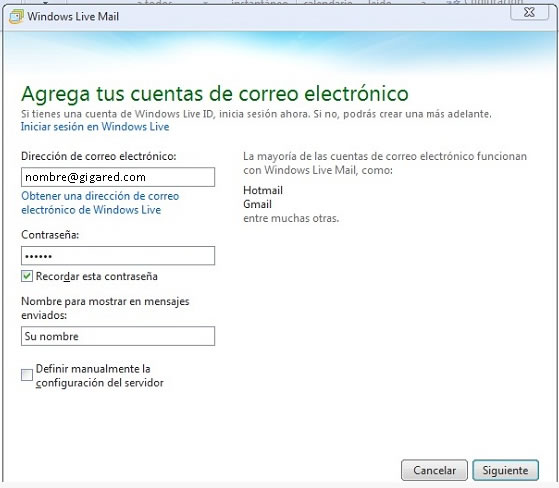Click the Windows Live Mail title bar icon
The width and height of the screenshot is (559, 488).
pos(16,16)
